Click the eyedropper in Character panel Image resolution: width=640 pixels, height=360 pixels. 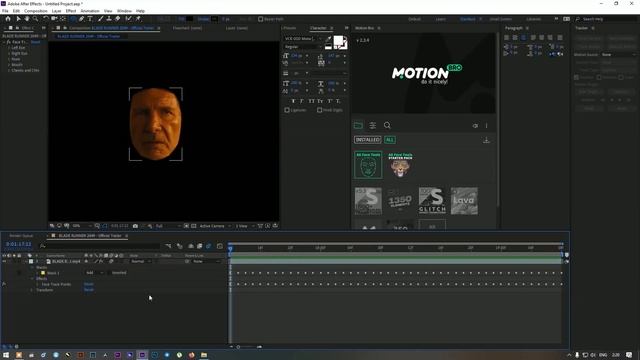point(329,39)
